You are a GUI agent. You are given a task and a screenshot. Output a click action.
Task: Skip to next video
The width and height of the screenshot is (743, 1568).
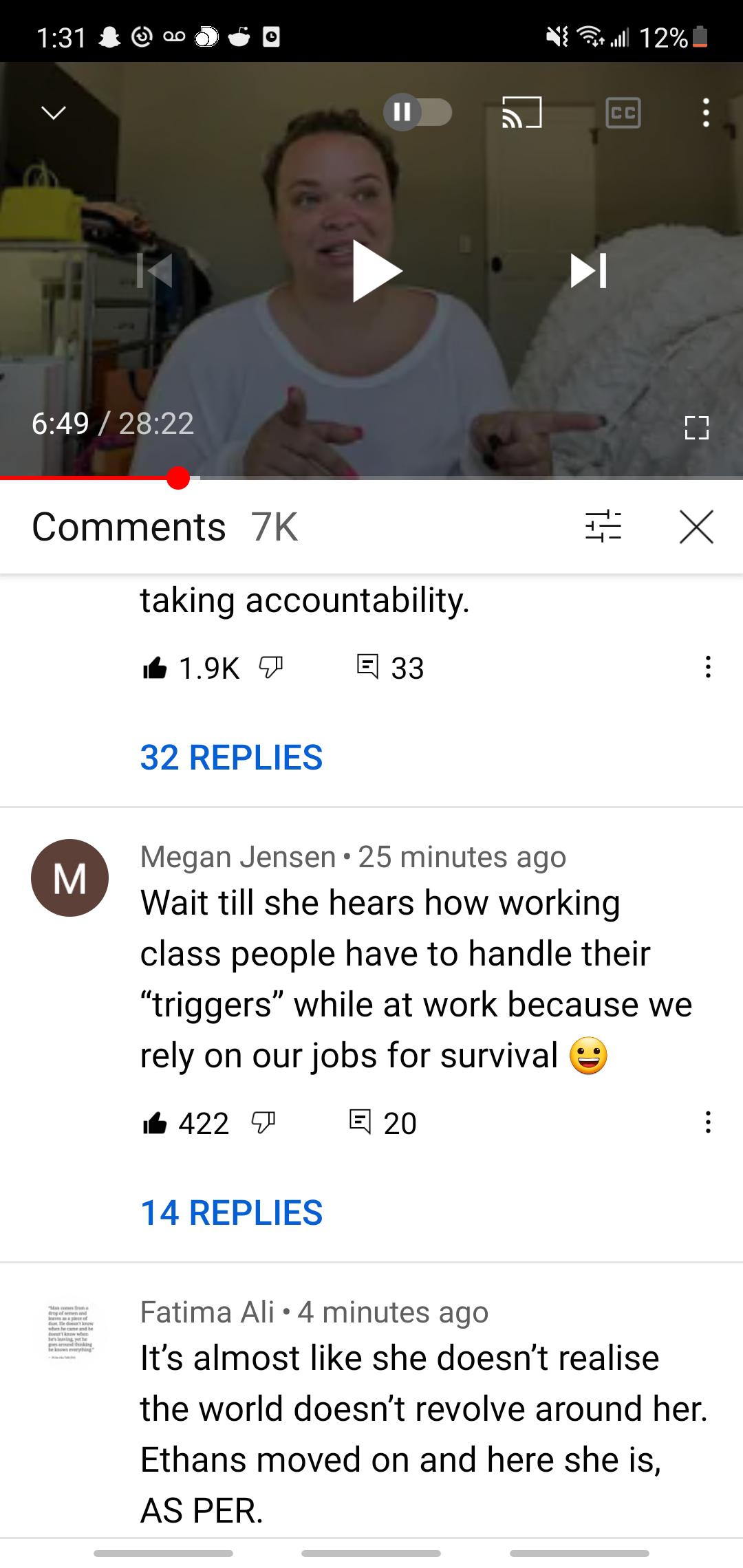pyautogui.click(x=589, y=270)
